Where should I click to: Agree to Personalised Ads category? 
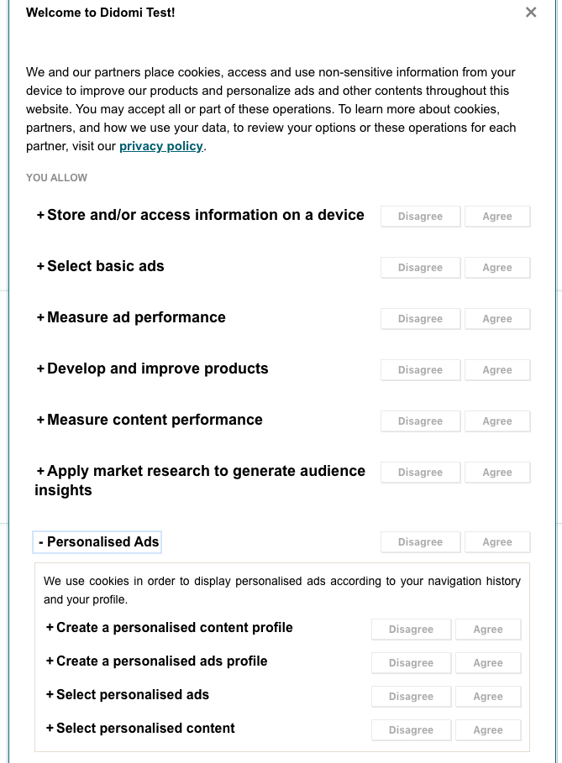point(497,542)
